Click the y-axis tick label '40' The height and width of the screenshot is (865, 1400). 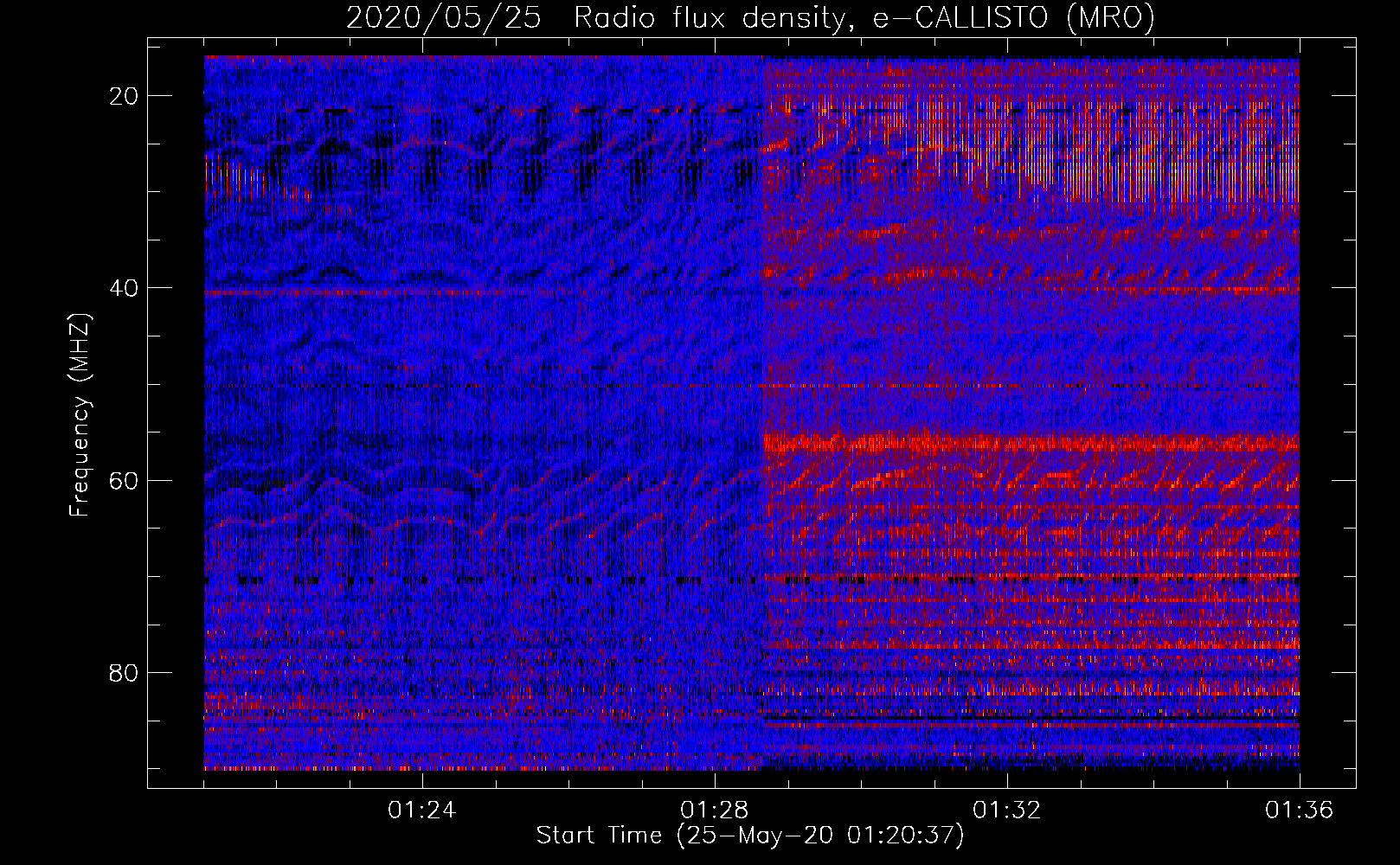(125, 288)
